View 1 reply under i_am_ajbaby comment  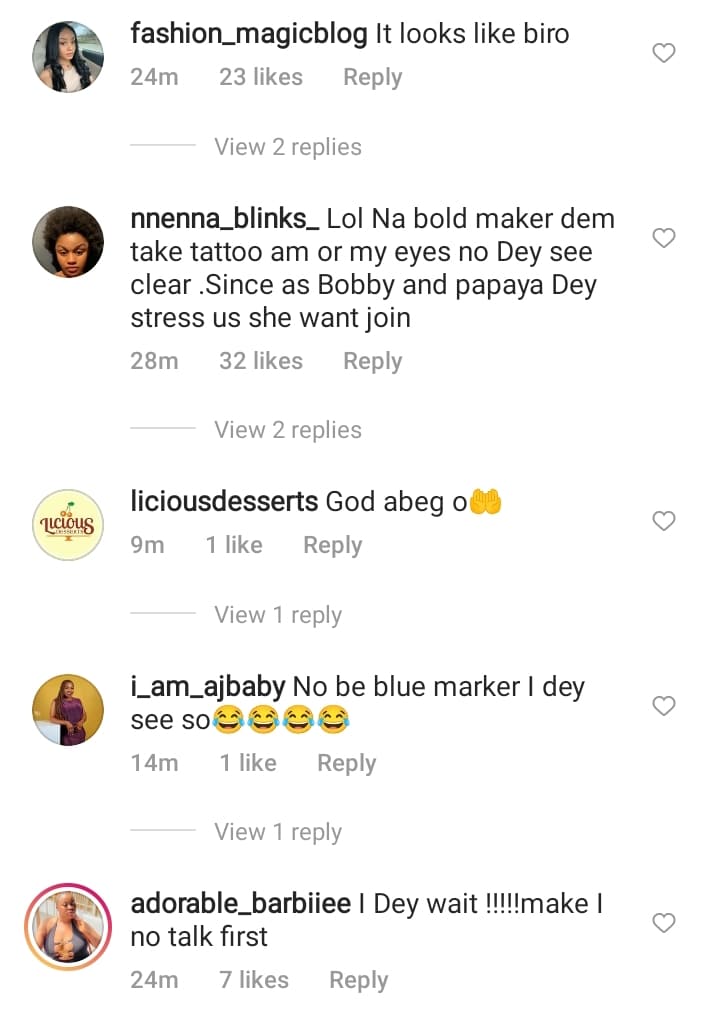click(x=277, y=832)
